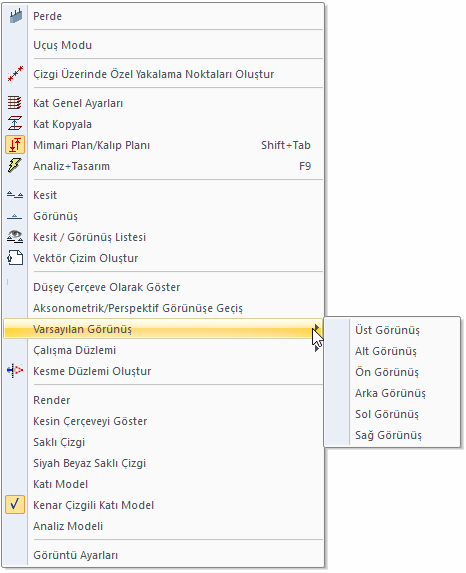The image size is (466, 573).
Task: Click the Perde shear wall icon
Action: (15, 16)
